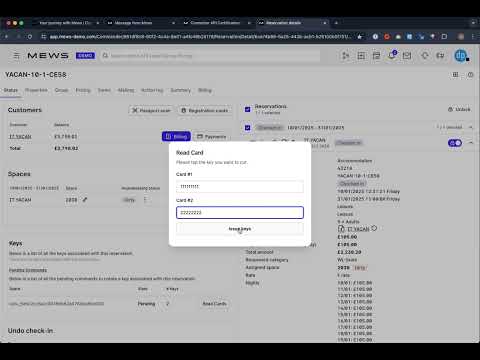This screenshot has width=480, height=360.
Task: Switch to the Message from Mews browser tab
Action: (x=133, y=23)
